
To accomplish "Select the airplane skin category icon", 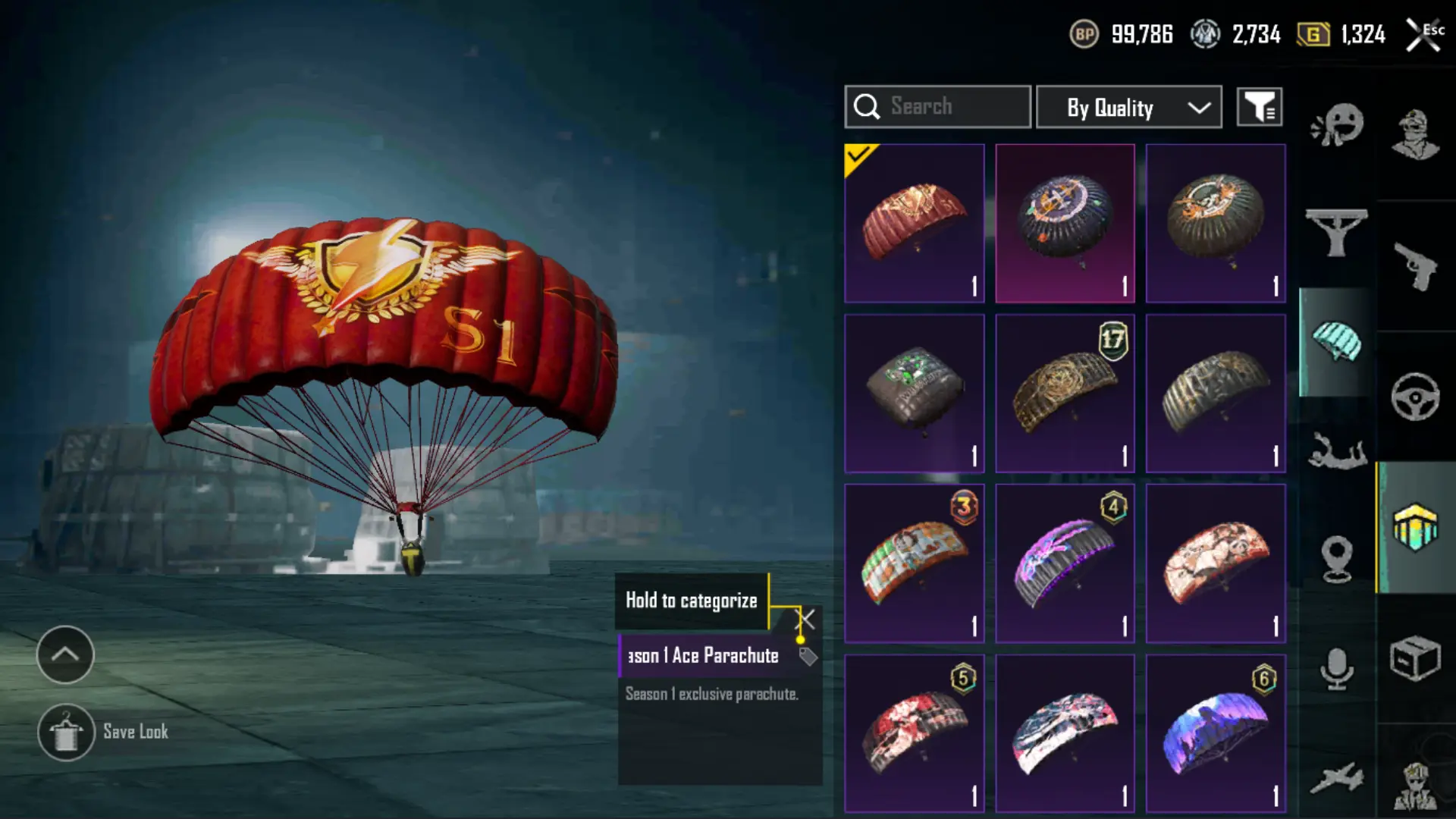I will [1337, 779].
